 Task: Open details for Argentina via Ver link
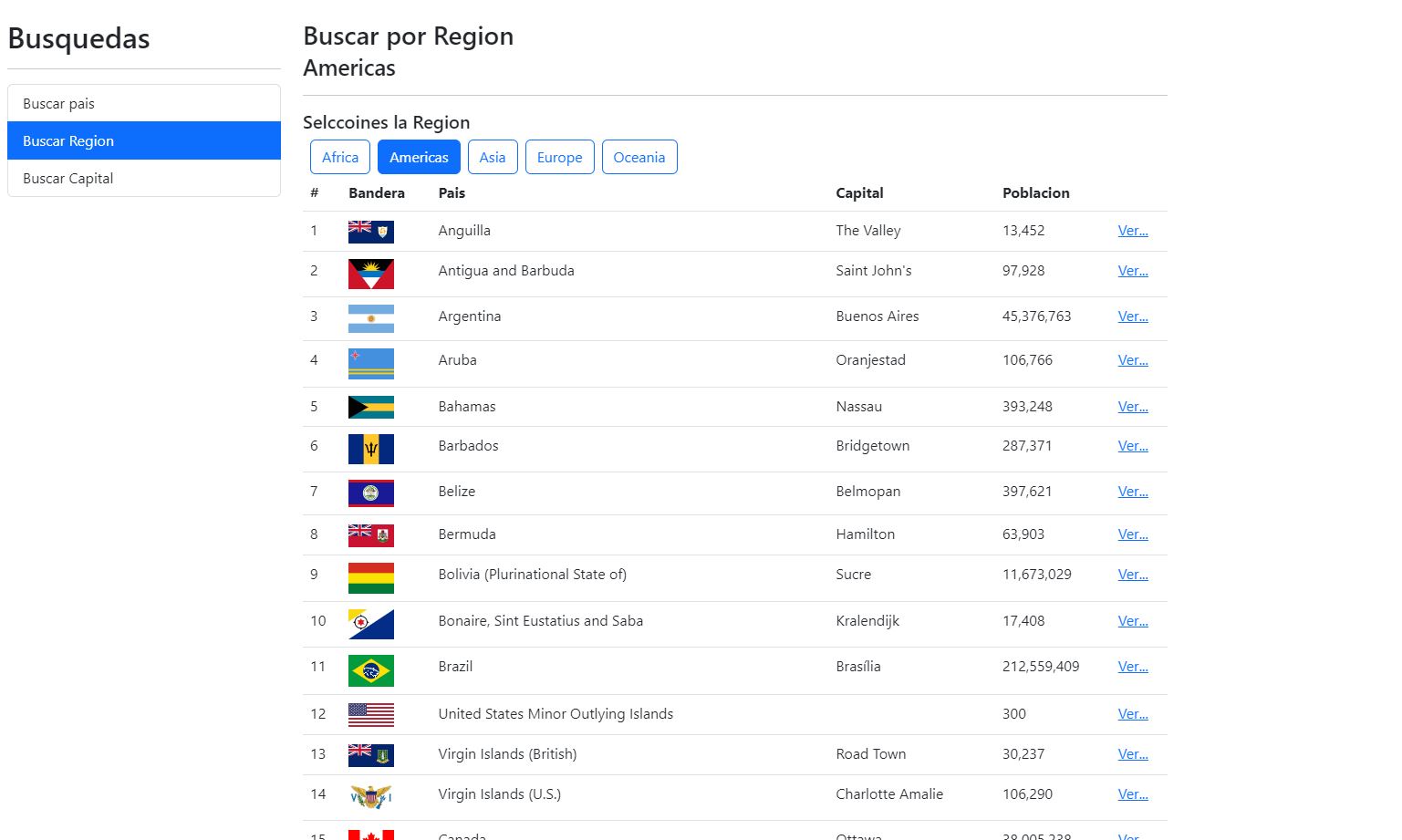(1132, 316)
